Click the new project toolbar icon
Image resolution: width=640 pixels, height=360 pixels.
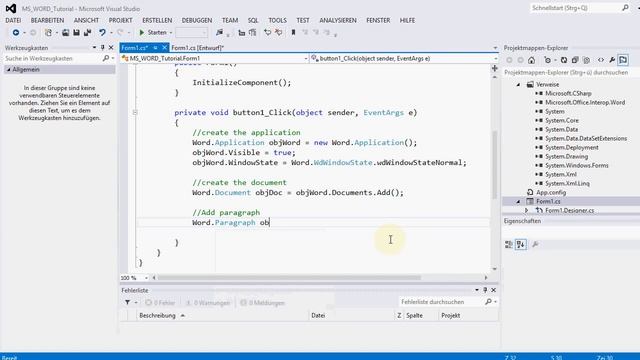click(x=48, y=32)
